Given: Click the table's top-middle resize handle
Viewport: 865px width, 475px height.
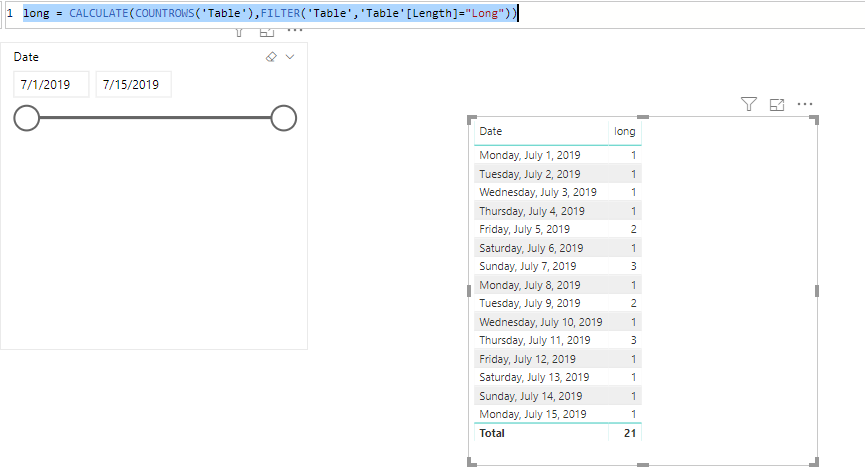Looking at the screenshot, I should coord(643,117).
